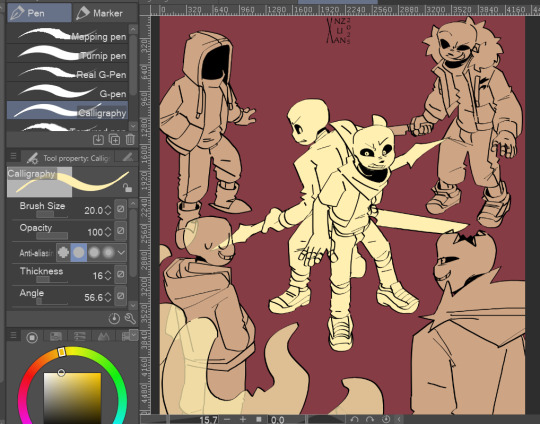Select anti-aliasing Strong option
540x424 pixels.
(108, 252)
